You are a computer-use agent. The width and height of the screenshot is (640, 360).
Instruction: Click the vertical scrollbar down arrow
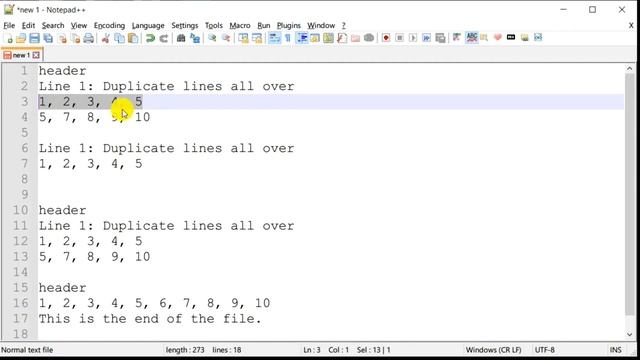tap(629, 335)
